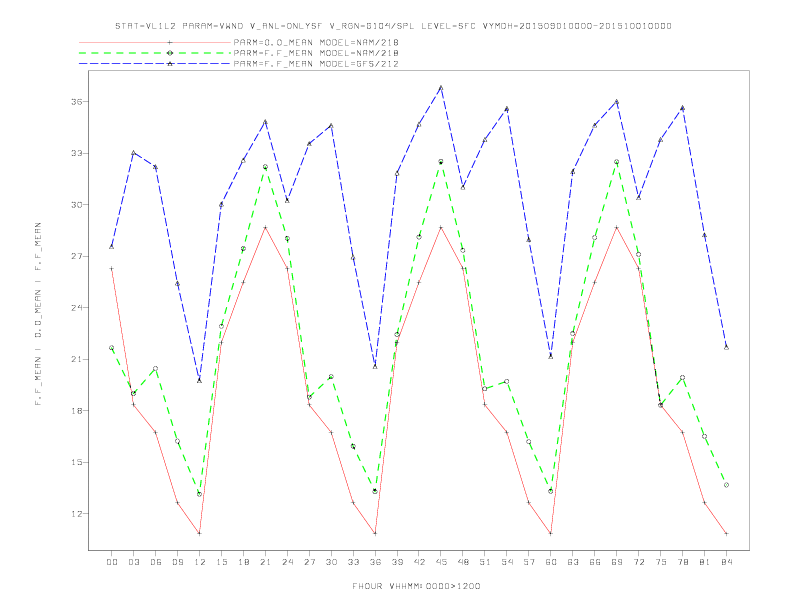Screen dimensions: 792x612
Task: Click blue GFS peak triangle at hour 45
Action: click(441, 88)
